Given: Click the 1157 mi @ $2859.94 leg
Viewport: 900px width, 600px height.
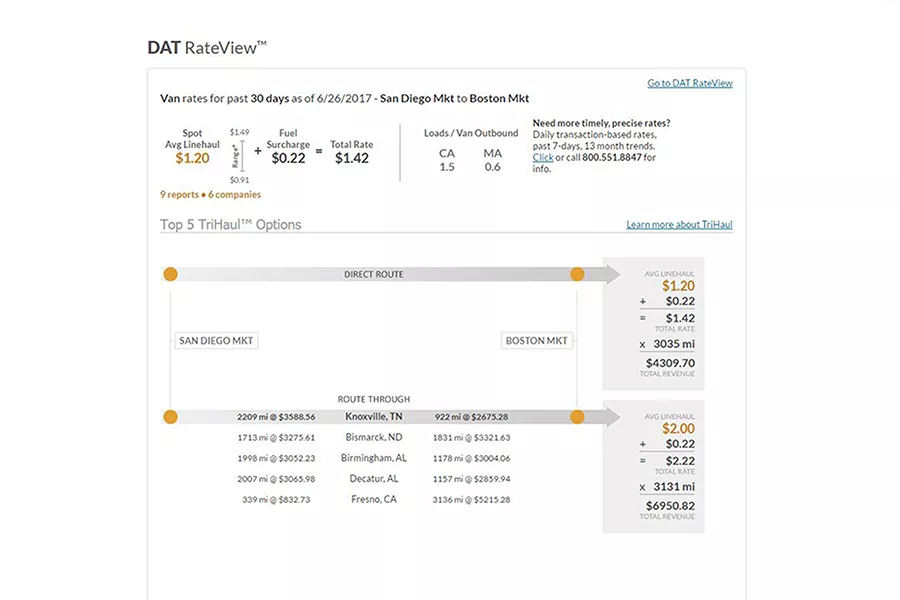Looking at the screenshot, I should click(471, 479).
